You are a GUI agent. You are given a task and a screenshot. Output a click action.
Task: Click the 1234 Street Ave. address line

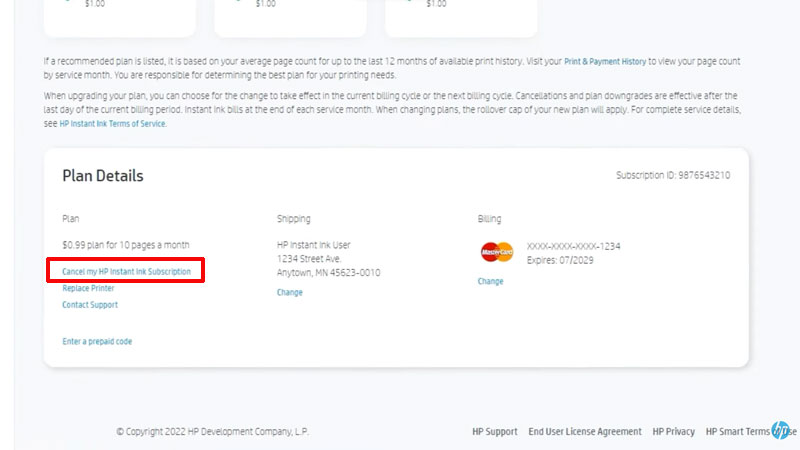(x=309, y=259)
